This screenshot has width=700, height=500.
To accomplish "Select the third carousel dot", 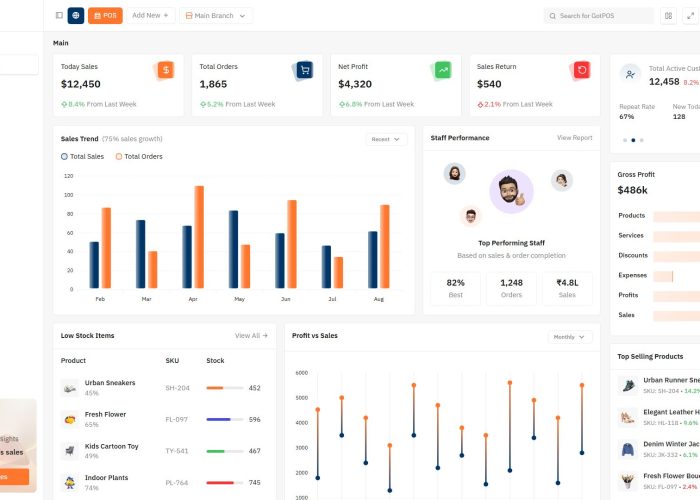I will pyautogui.click(x=642, y=140).
